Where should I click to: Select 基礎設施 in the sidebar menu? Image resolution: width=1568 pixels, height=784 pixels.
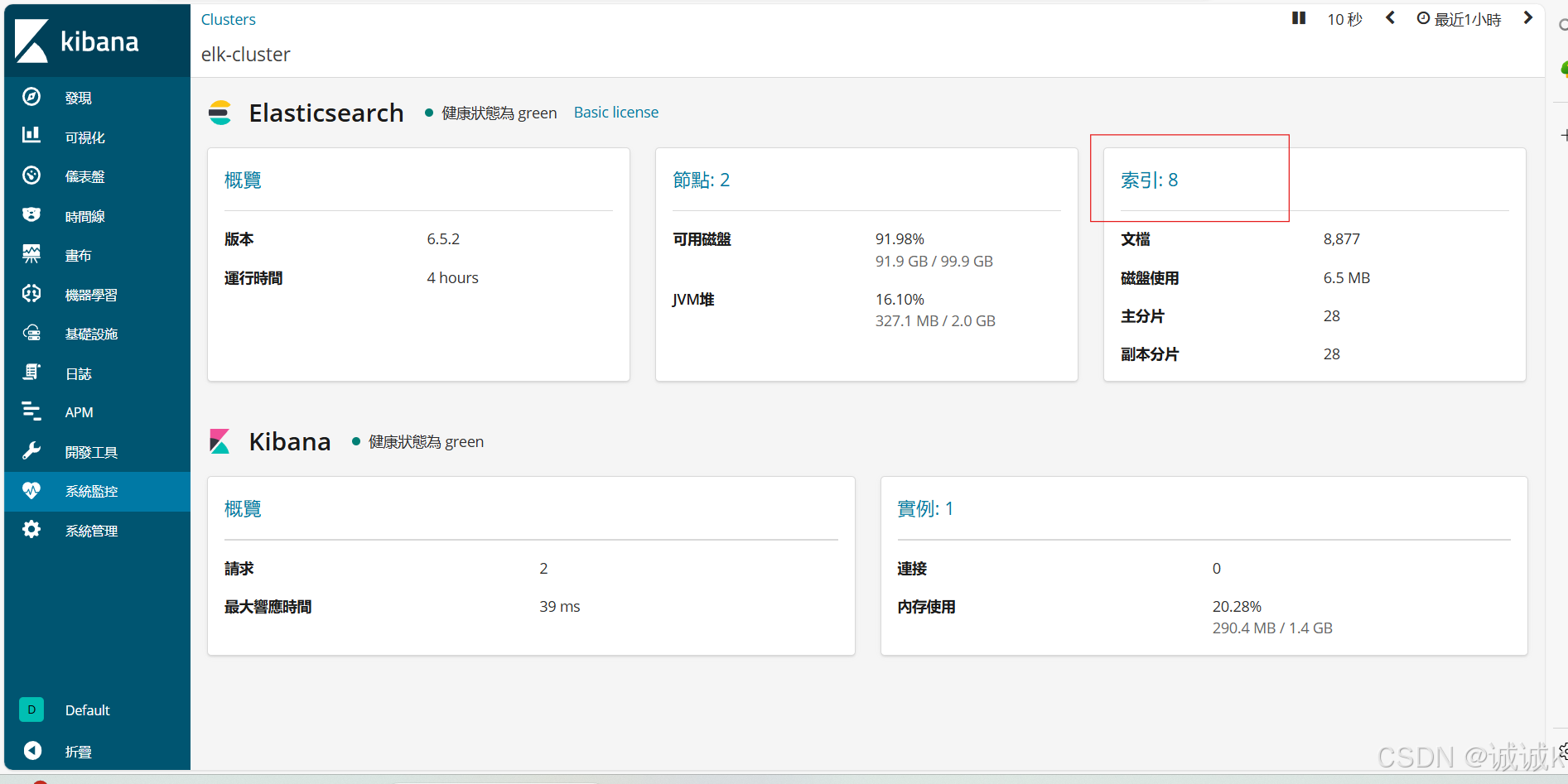(x=91, y=334)
